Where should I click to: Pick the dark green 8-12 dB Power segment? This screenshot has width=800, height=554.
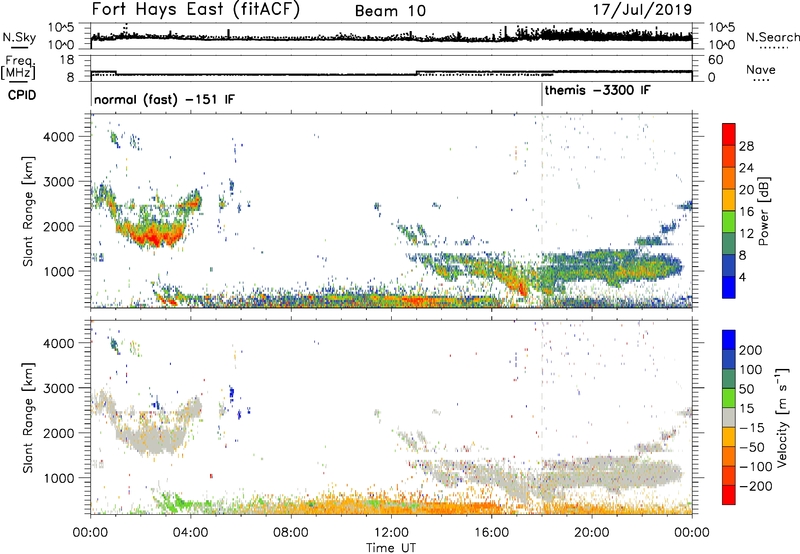click(729, 244)
